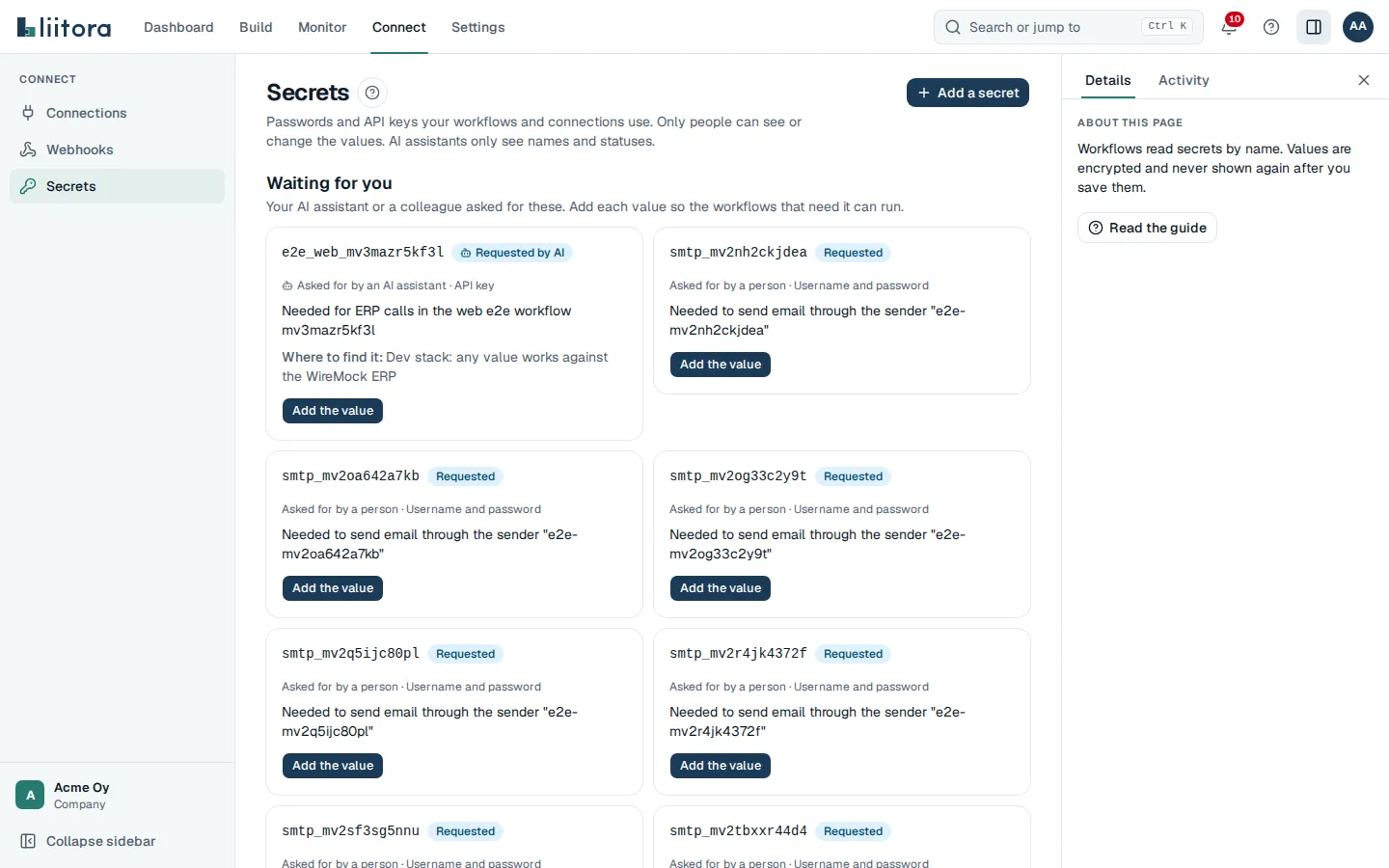
Task: Select Secrets in the sidebar
Action: tap(117, 186)
